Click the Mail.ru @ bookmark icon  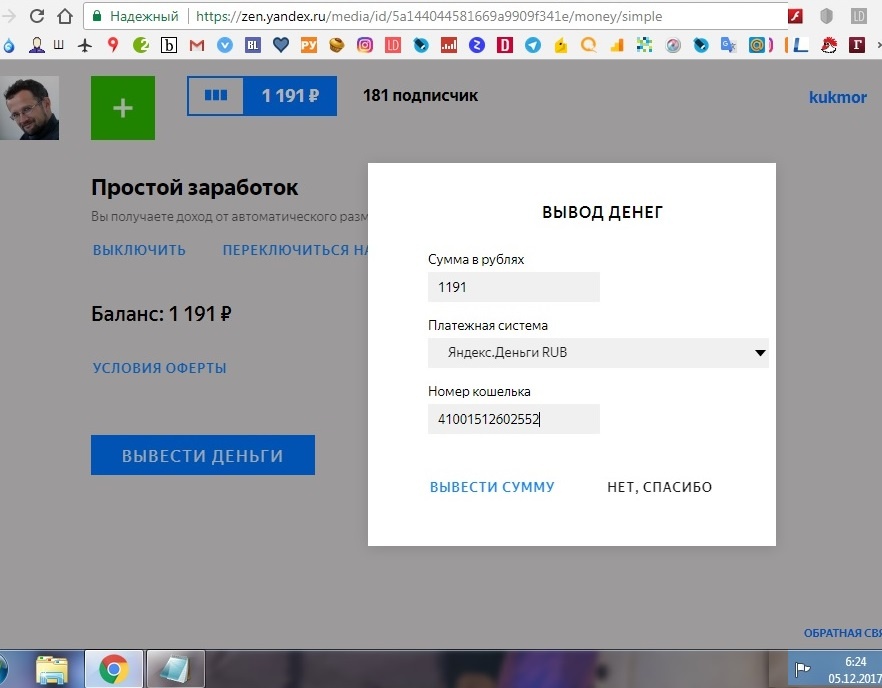(x=756, y=44)
